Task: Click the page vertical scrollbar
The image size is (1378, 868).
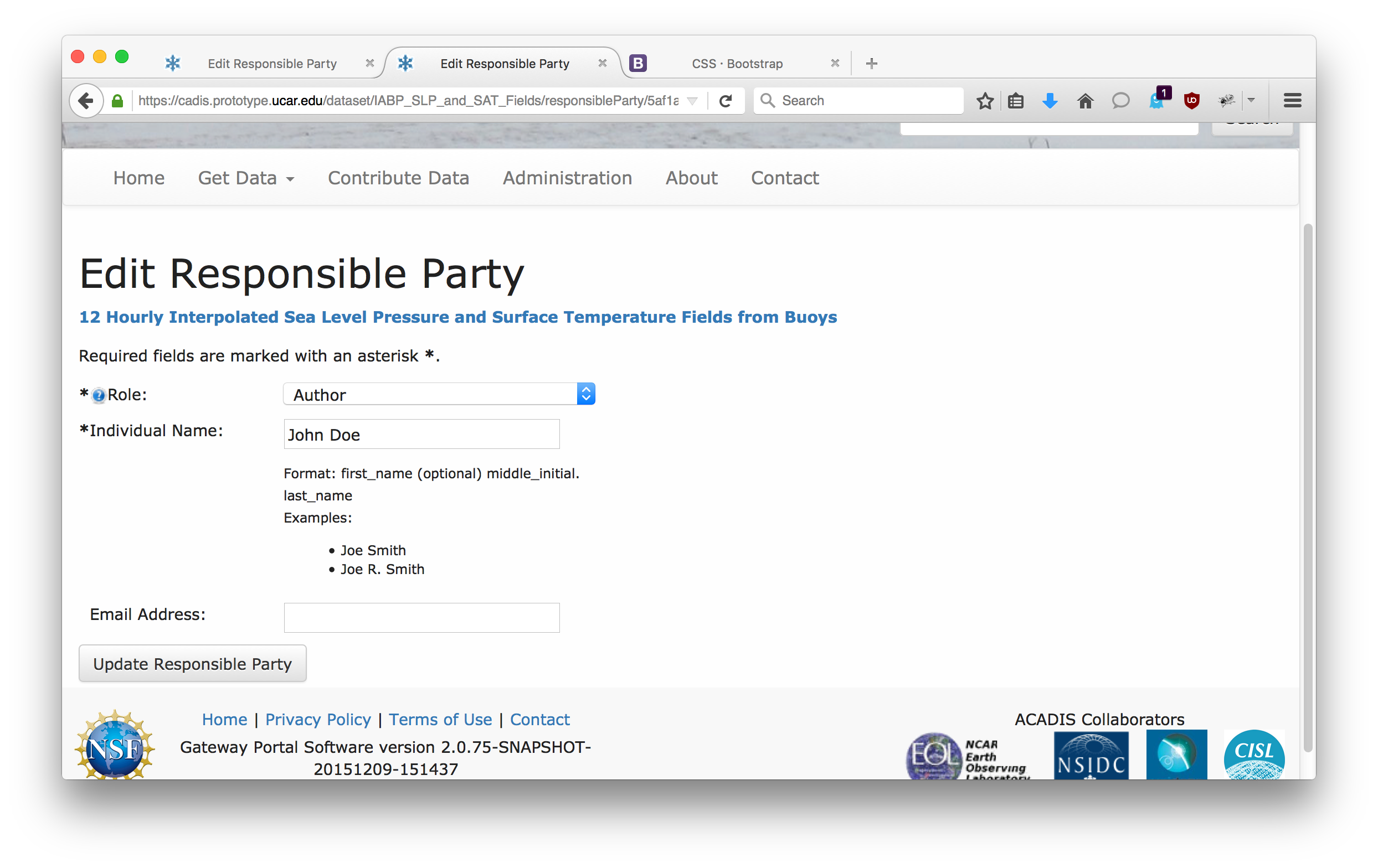Action: coord(1307,486)
